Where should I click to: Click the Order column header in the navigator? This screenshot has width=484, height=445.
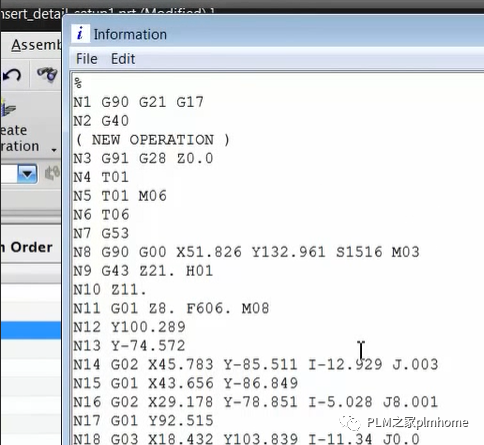pos(31,247)
